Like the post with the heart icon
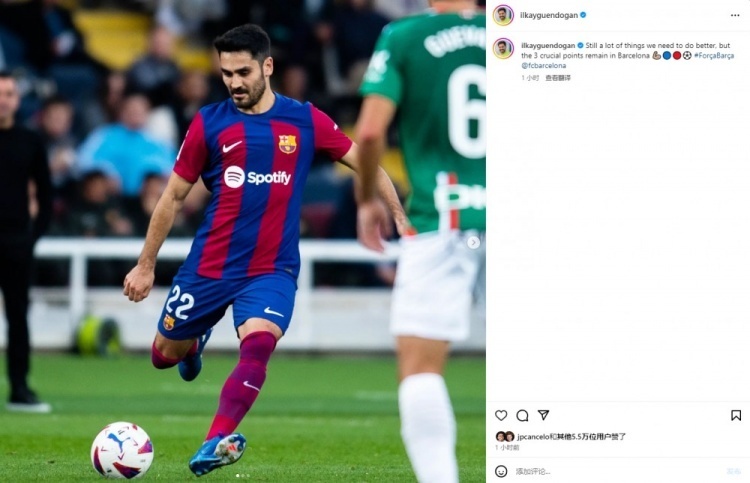 501,415
